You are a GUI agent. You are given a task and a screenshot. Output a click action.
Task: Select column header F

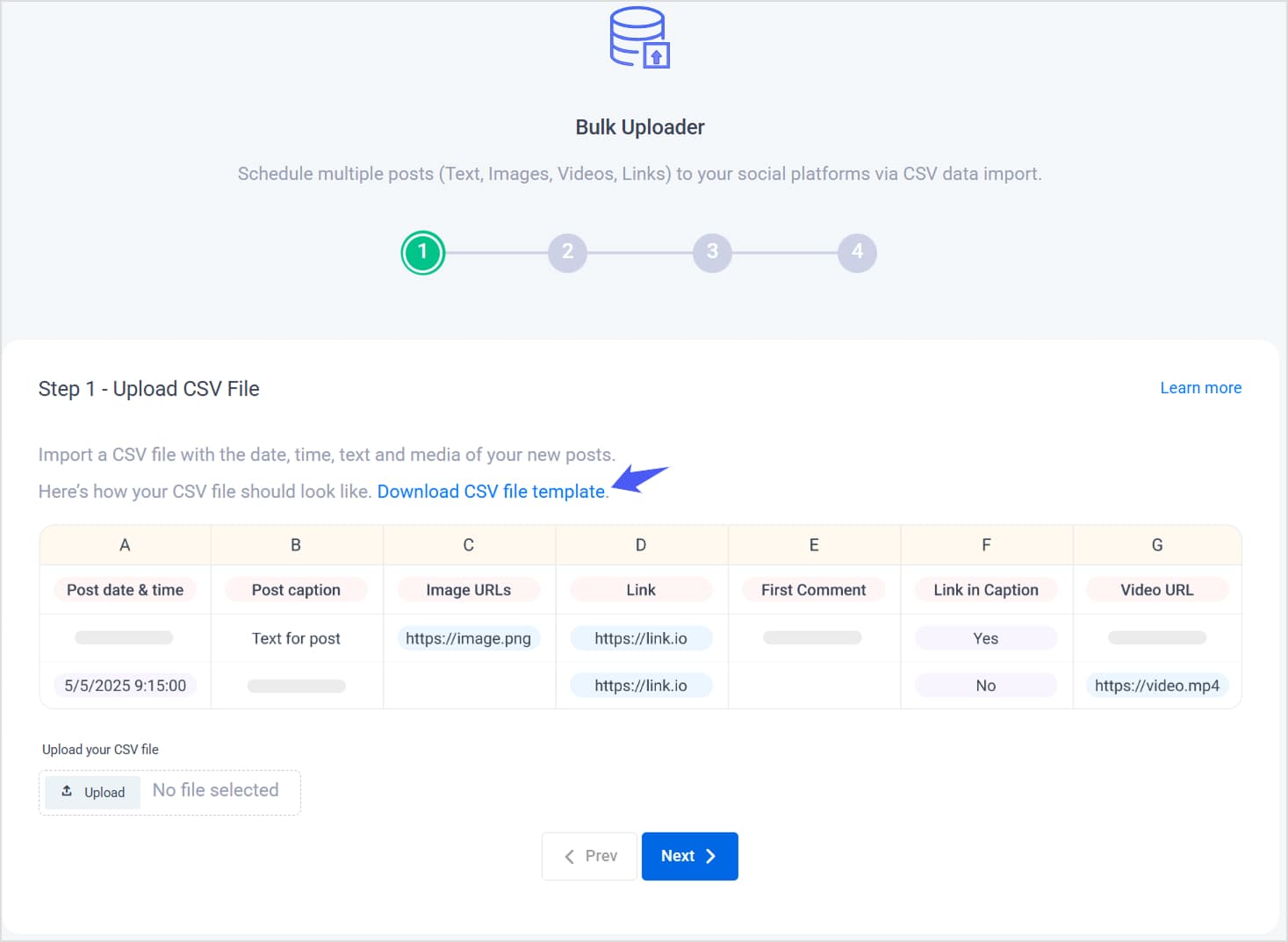pos(986,545)
